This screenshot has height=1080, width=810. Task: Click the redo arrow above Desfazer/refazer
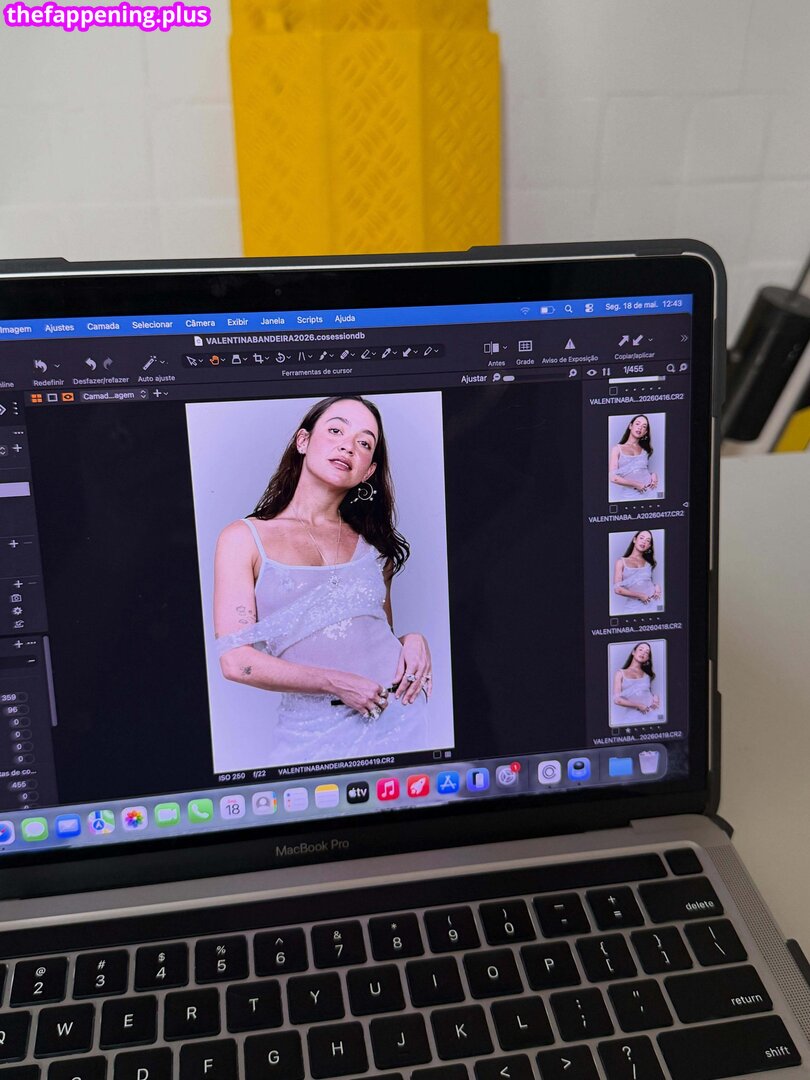coord(108,364)
